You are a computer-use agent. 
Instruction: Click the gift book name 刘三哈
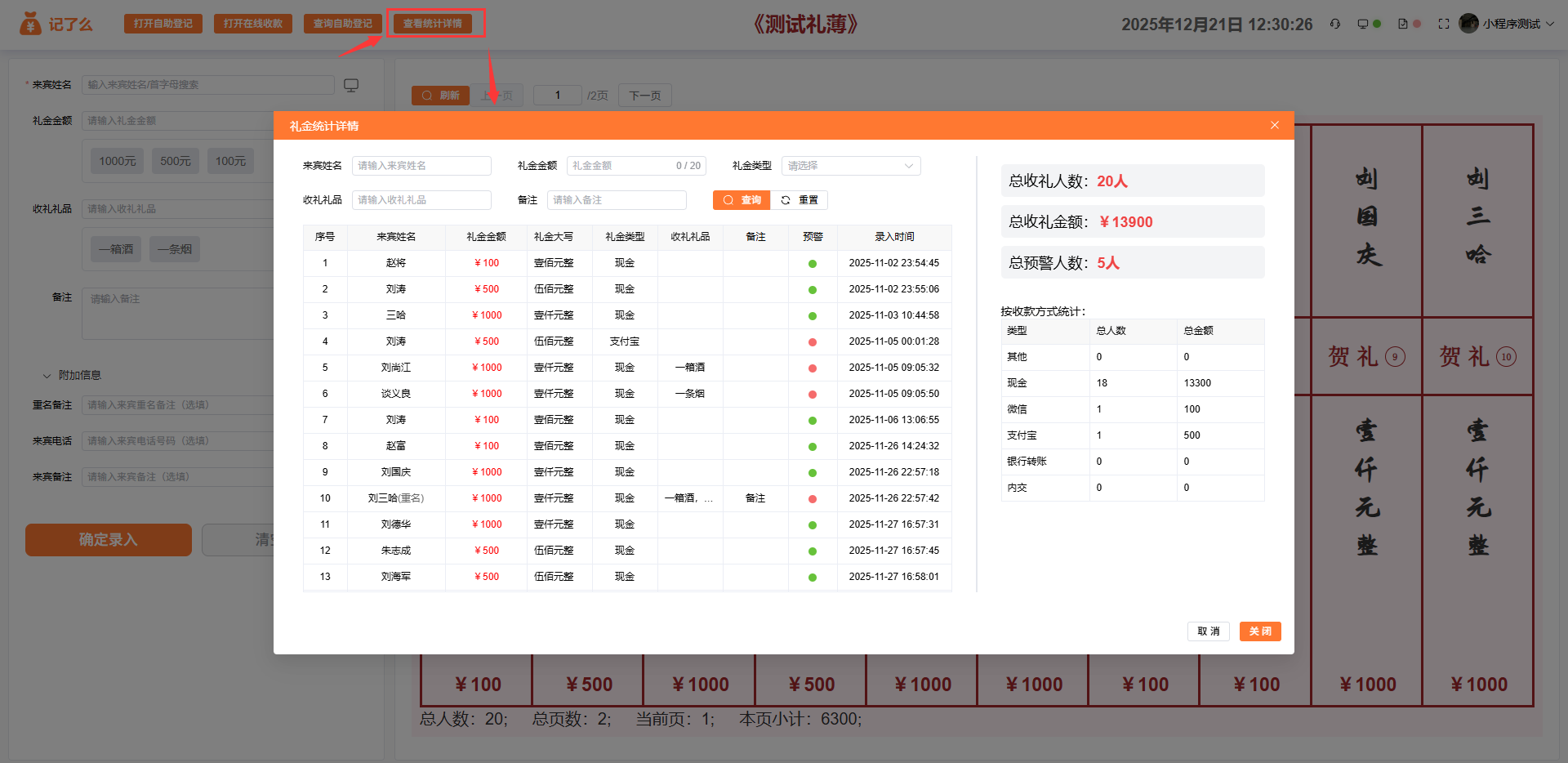[x=1477, y=216]
